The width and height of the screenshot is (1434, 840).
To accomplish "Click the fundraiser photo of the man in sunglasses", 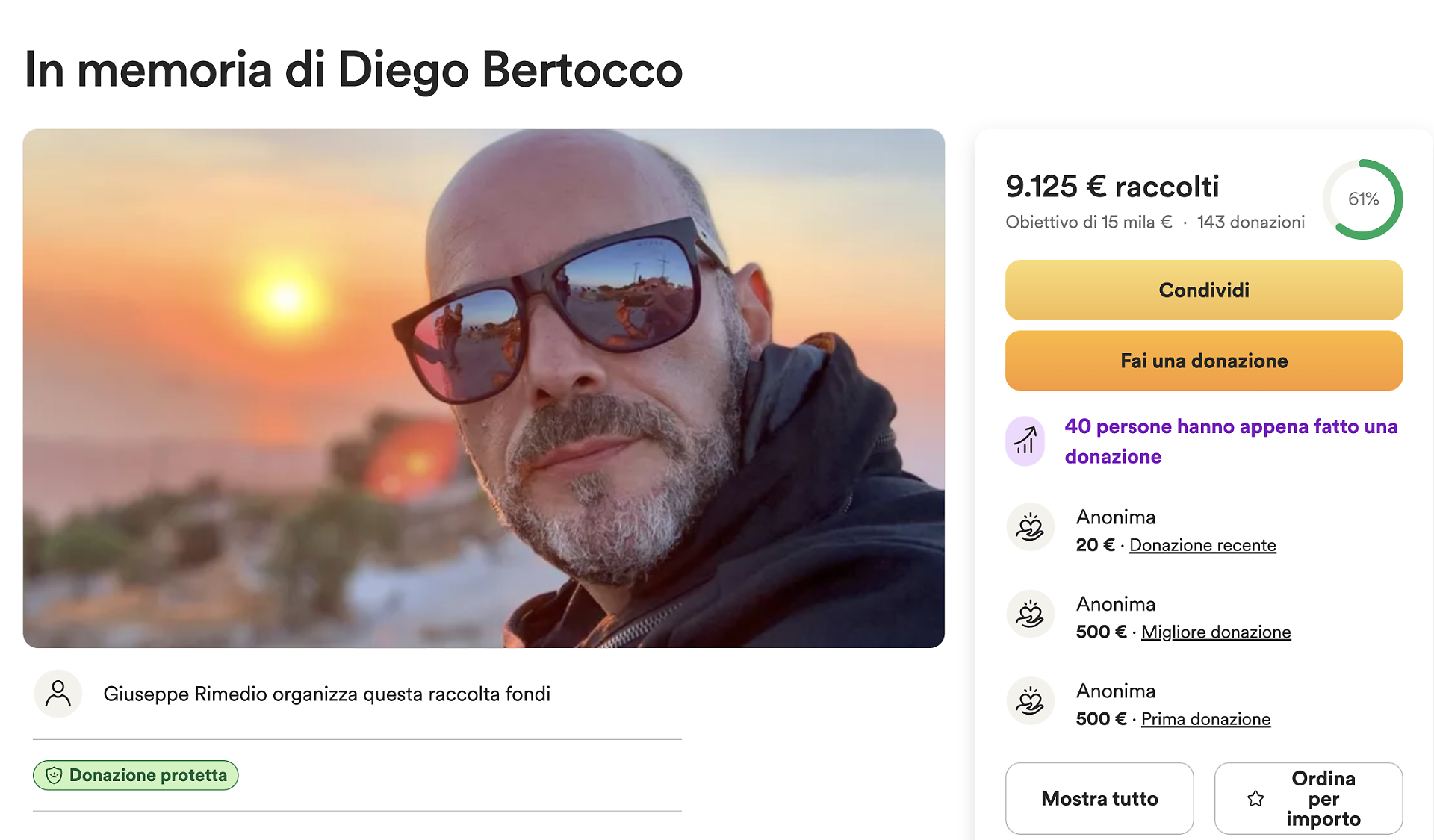I will tap(484, 388).
